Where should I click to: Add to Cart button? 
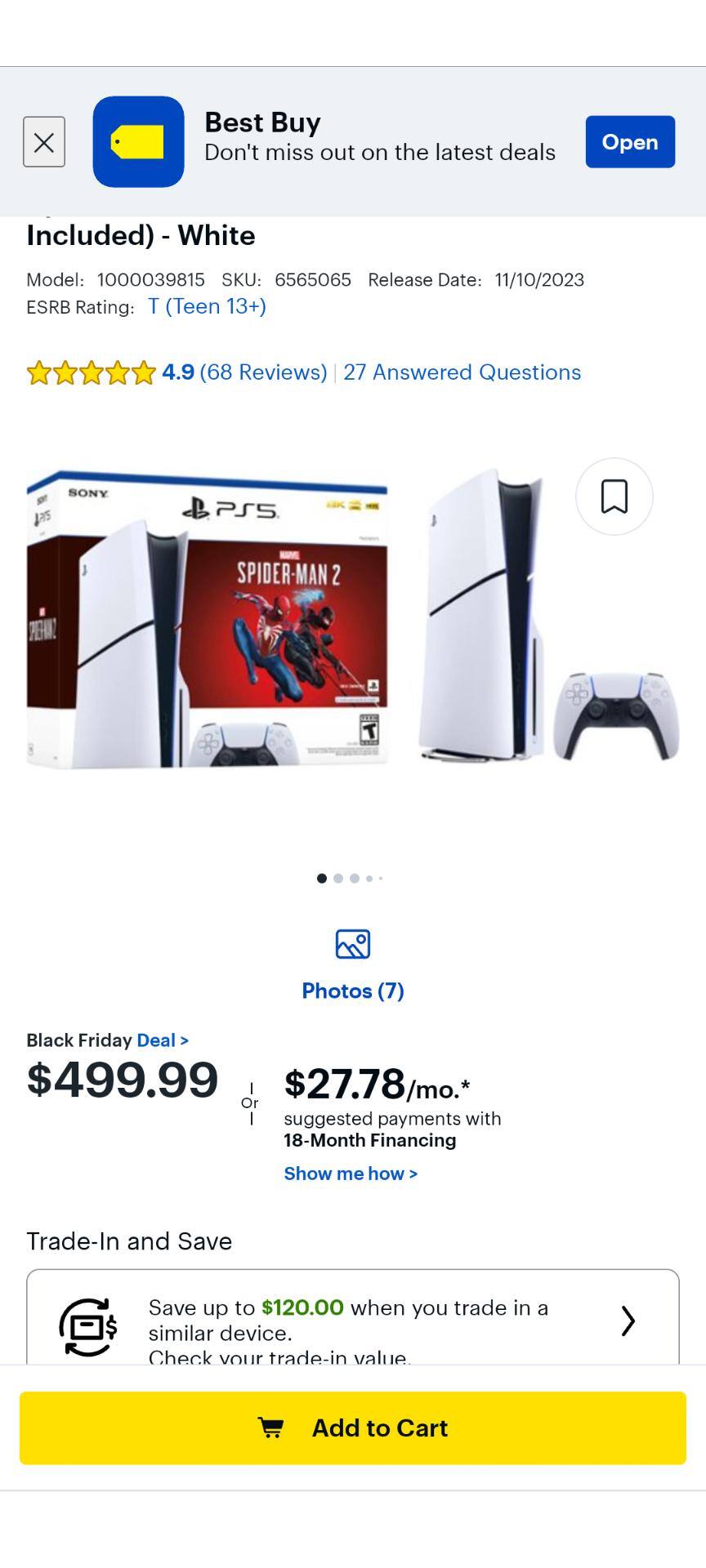click(353, 1428)
